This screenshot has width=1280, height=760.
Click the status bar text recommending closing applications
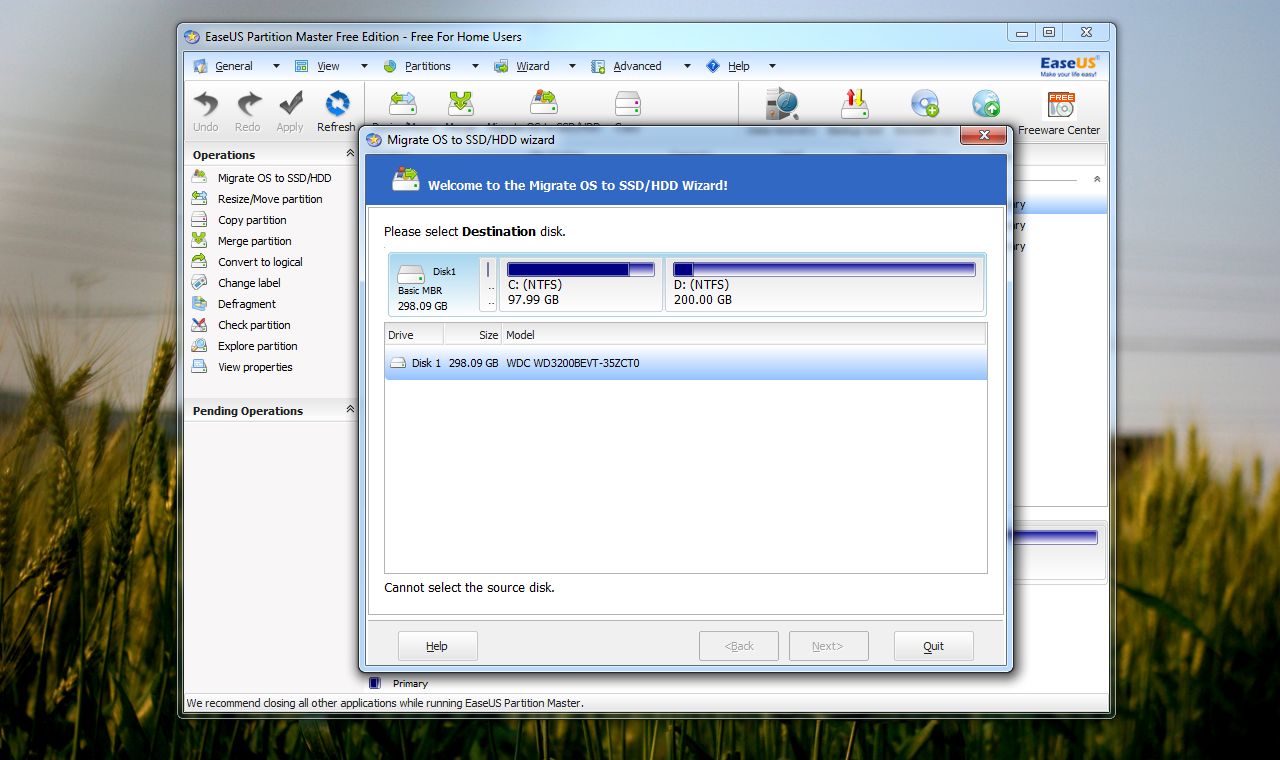coord(385,703)
